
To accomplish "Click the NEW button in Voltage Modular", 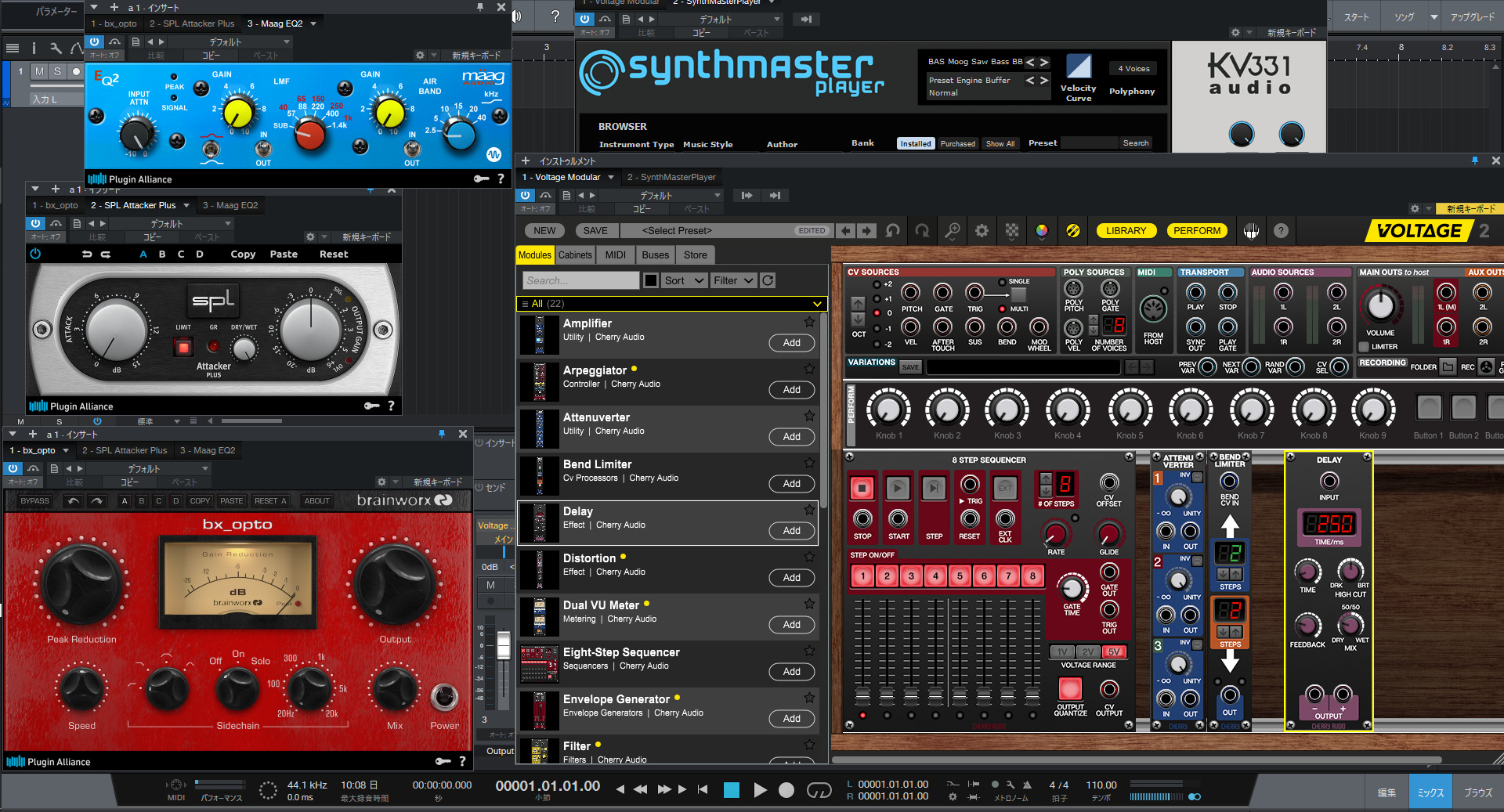I will [544, 231].
